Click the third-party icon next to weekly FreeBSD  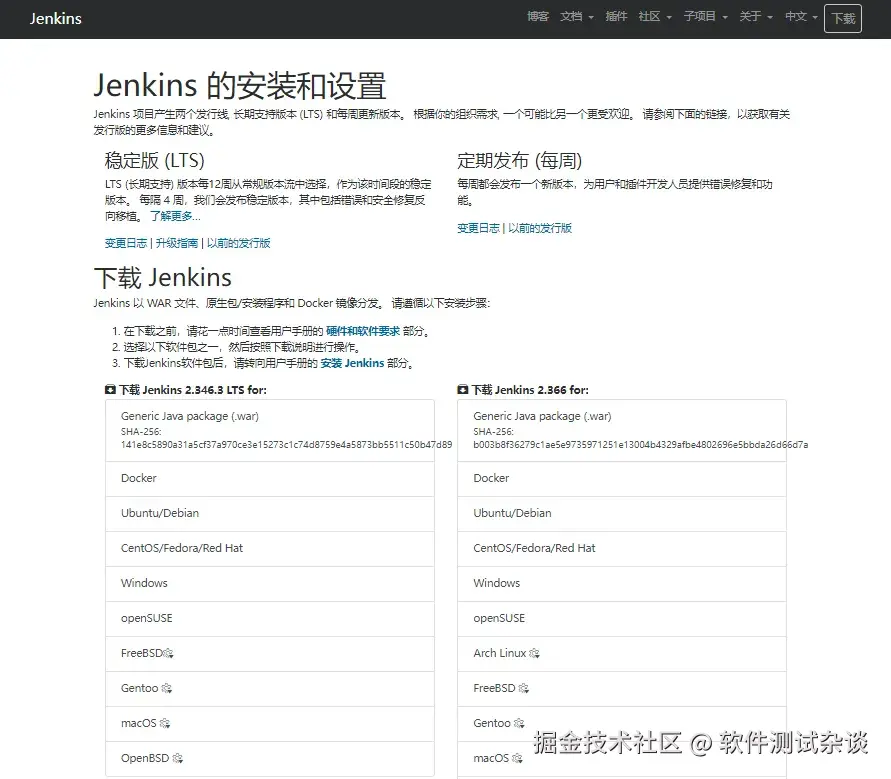point(523,689)
